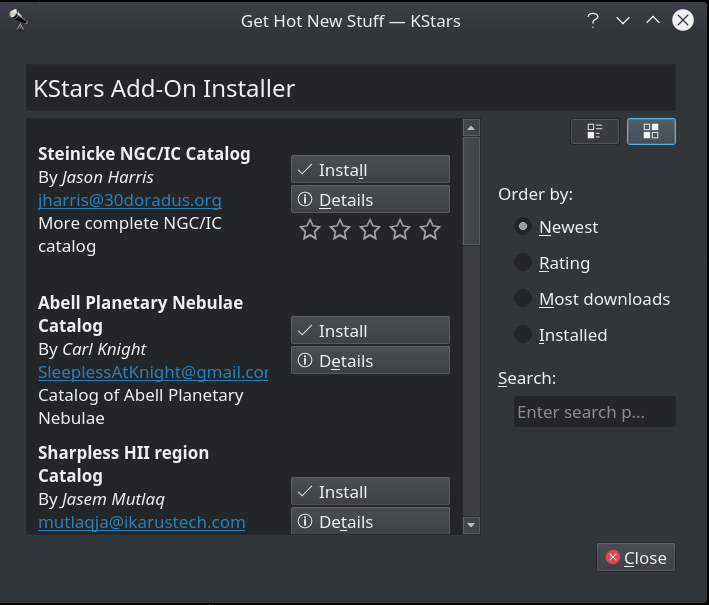The image size is (709, 605).
Task: Close the add-on installer with Close button
Action: tap(636, 558)
